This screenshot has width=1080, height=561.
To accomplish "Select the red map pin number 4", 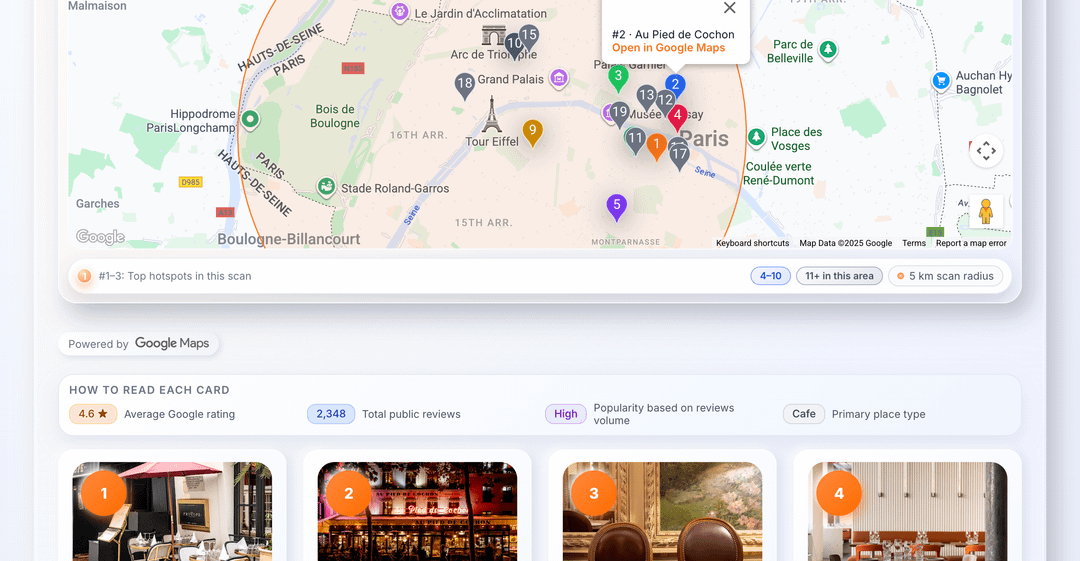I will [x=678, y=116].
